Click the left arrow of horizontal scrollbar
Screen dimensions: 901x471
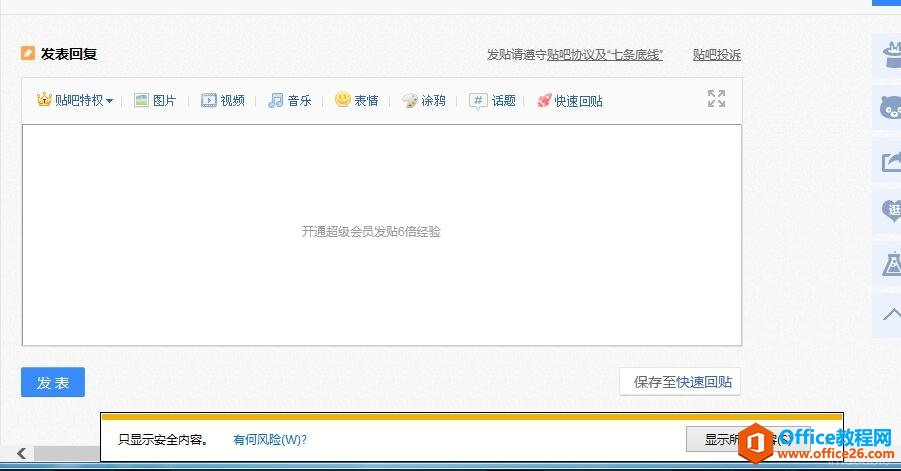click(21, 453)
